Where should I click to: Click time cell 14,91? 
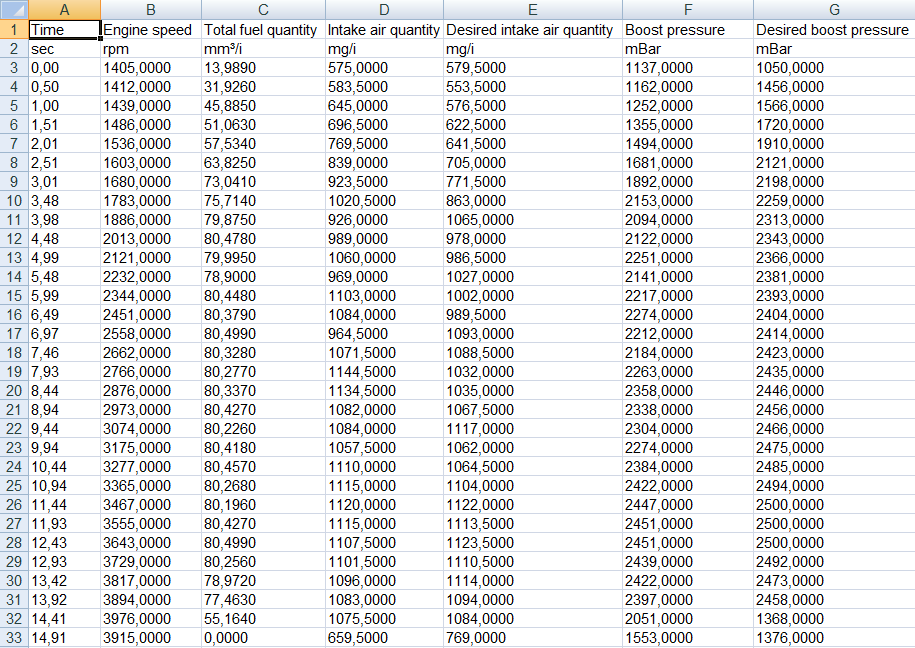click(64, 638)
